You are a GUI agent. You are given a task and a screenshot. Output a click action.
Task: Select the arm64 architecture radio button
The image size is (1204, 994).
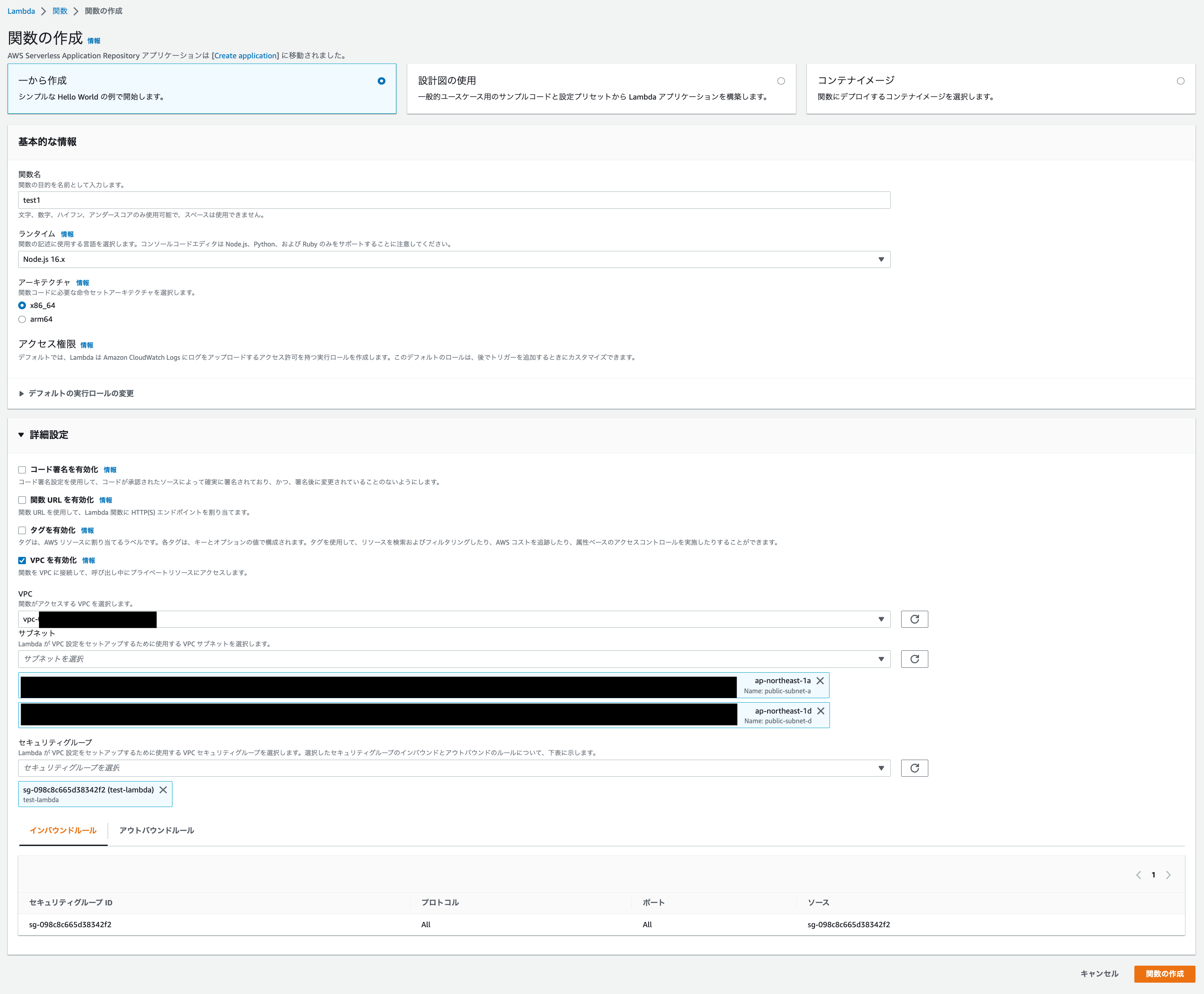[22, 319]
